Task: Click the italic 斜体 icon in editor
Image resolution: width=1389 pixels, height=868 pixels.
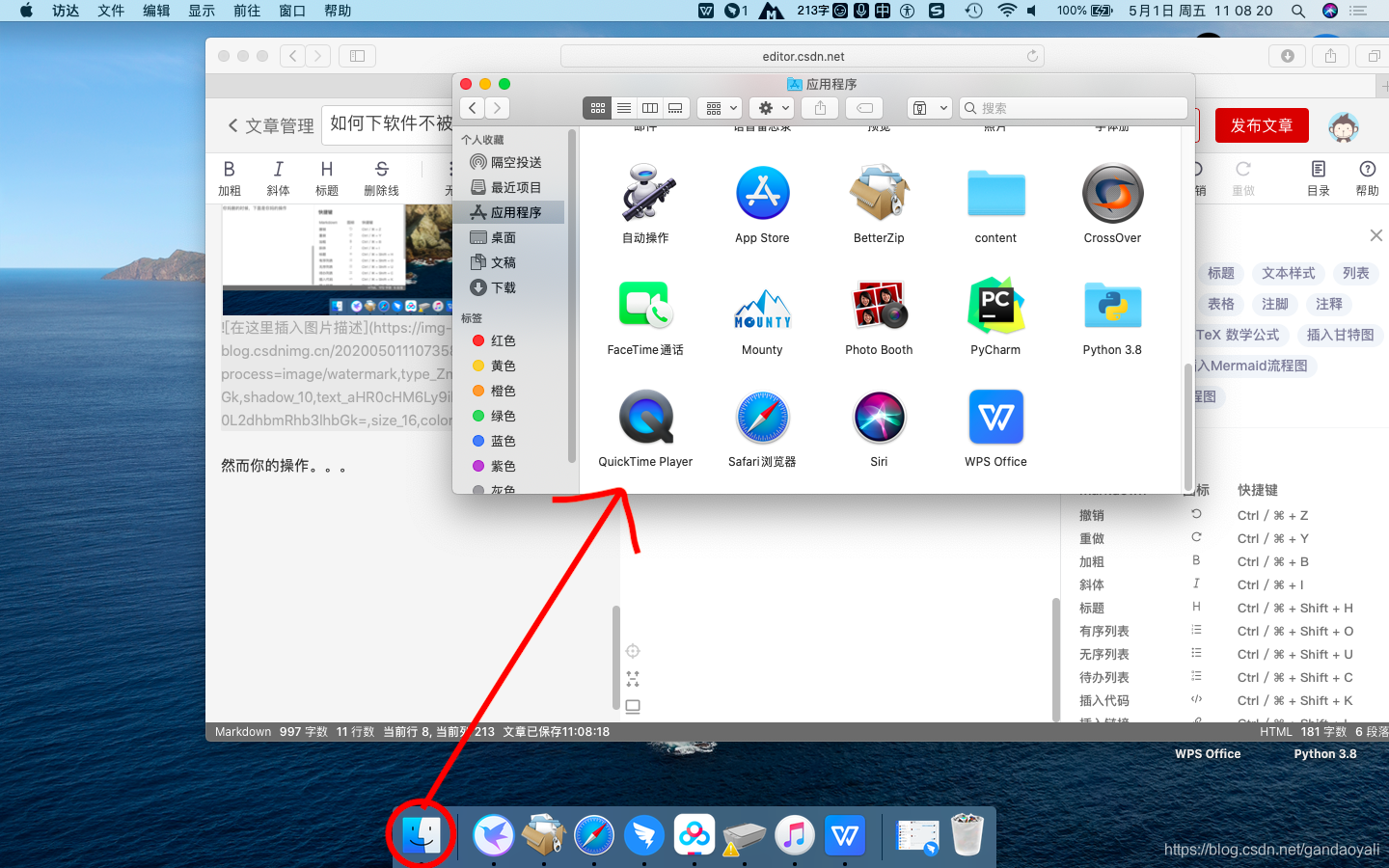Action: 278,169
